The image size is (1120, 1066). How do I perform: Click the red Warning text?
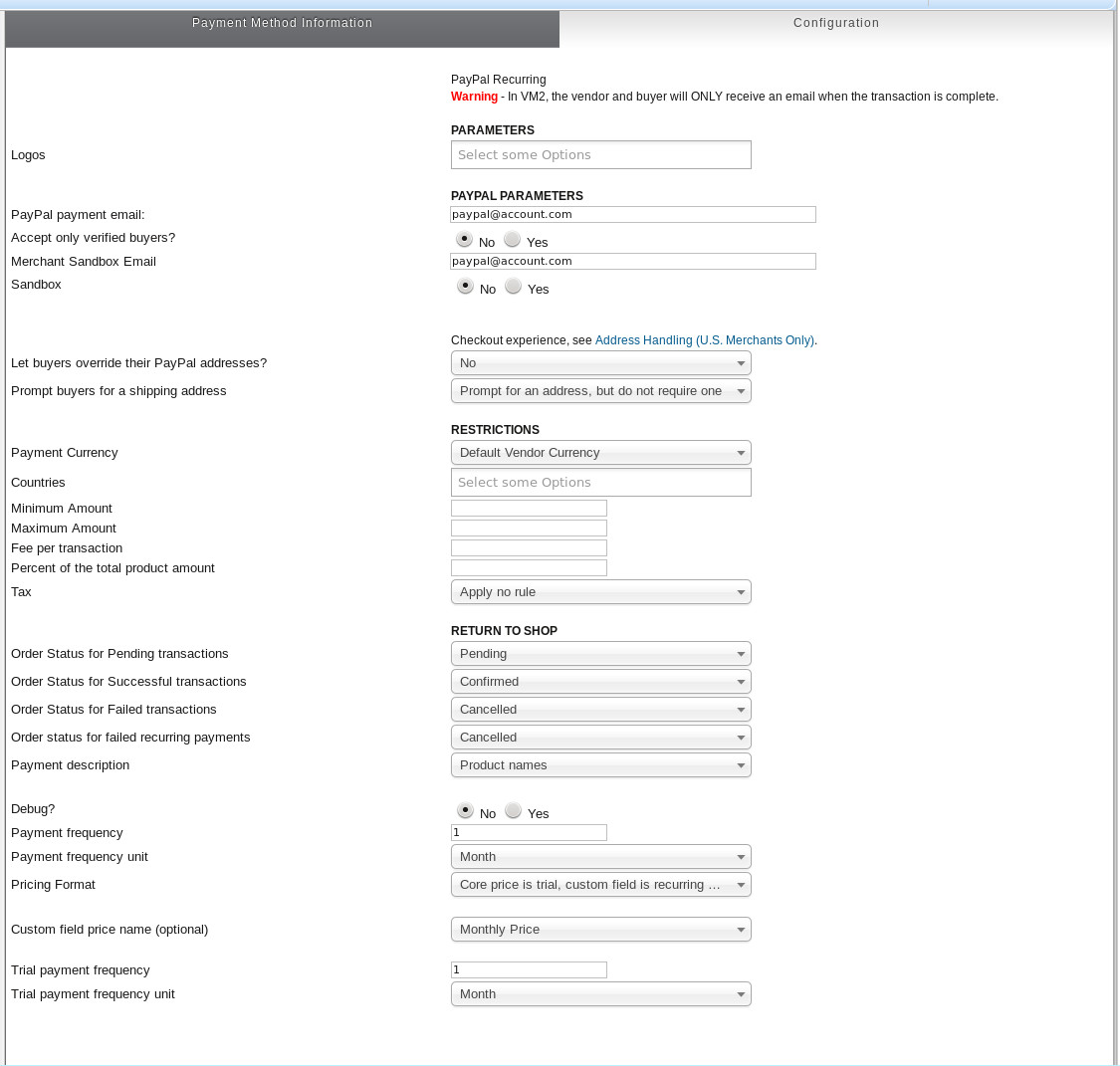coord(474,97)
